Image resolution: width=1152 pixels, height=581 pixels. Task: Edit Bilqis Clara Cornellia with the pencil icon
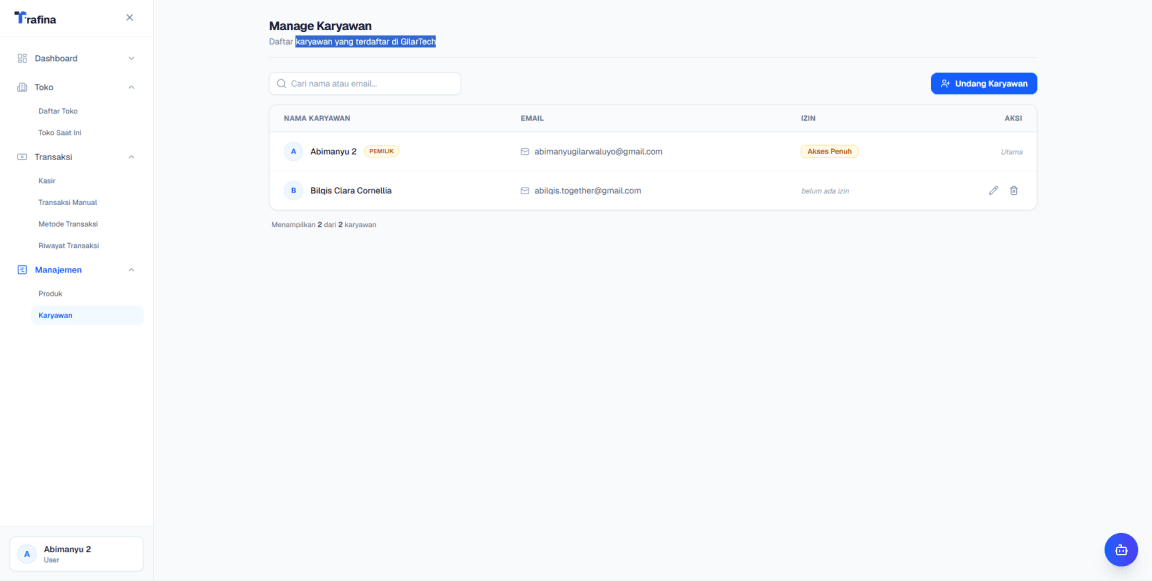click(993, 190)
